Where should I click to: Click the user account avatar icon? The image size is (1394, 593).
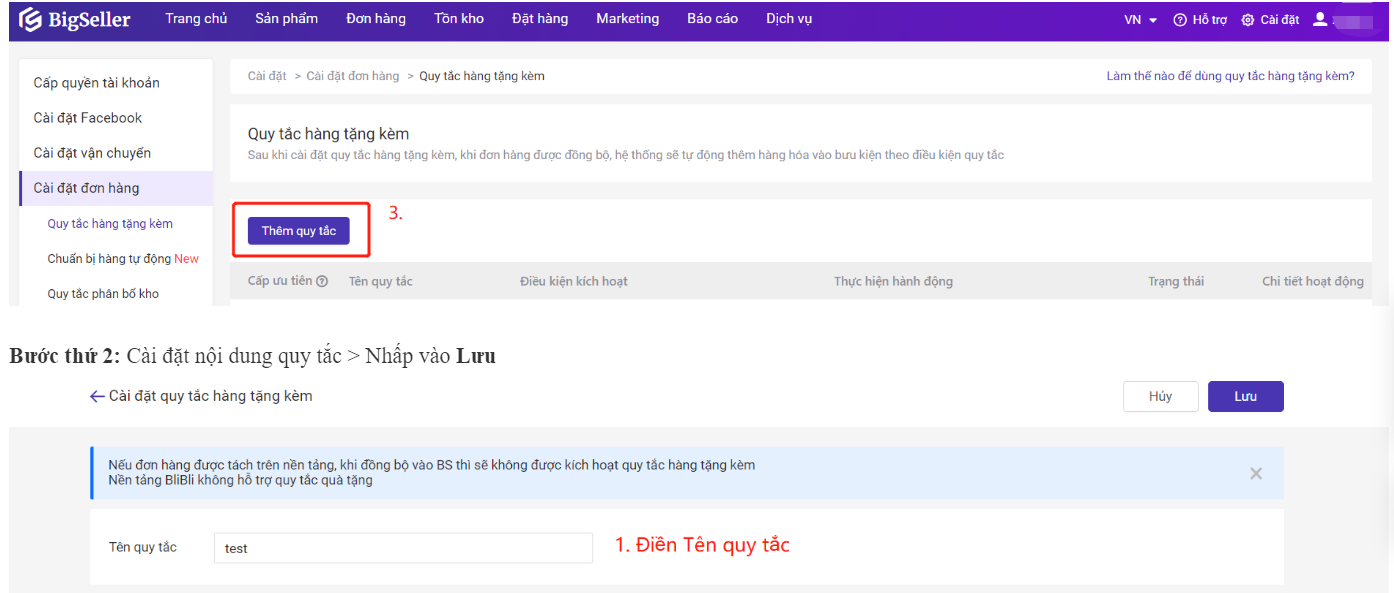point(1320,19)
